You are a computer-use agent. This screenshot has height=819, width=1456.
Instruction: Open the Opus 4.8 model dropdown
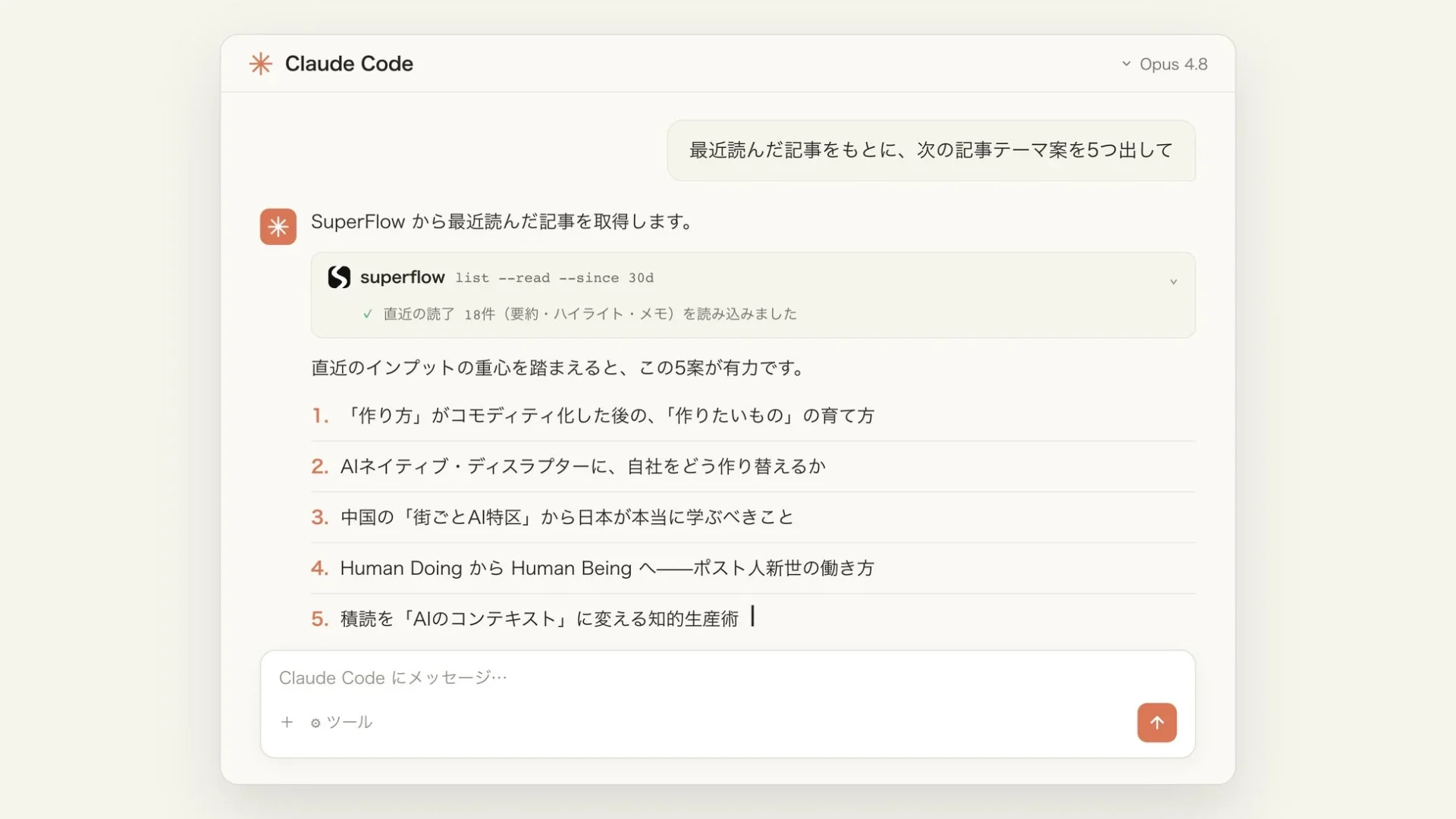1164,64
